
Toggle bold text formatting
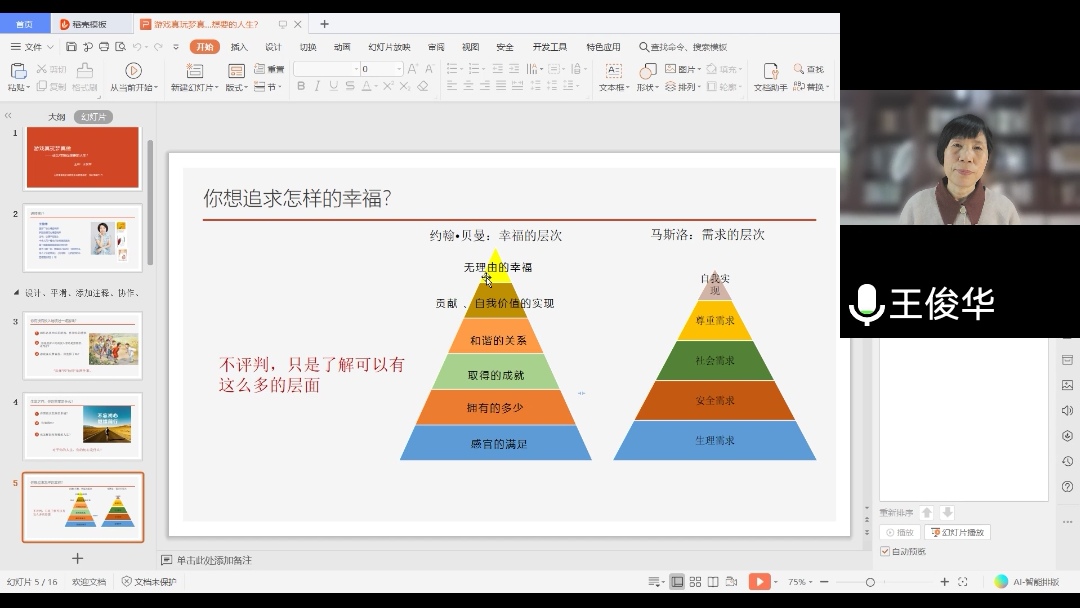click(x=301, y=87)
